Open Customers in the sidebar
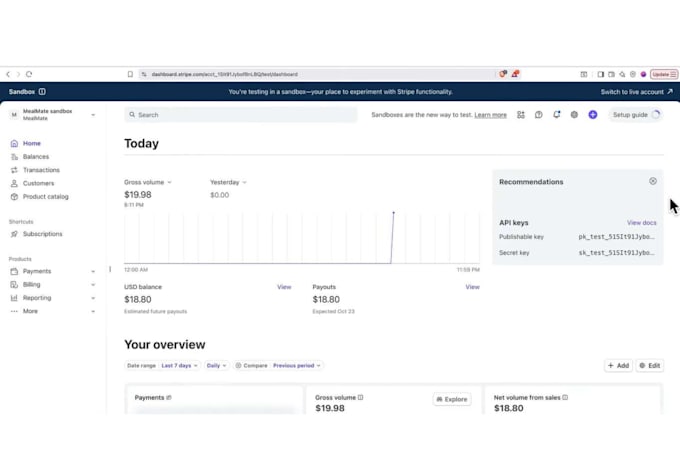The image size is (680, 459). 39,184
